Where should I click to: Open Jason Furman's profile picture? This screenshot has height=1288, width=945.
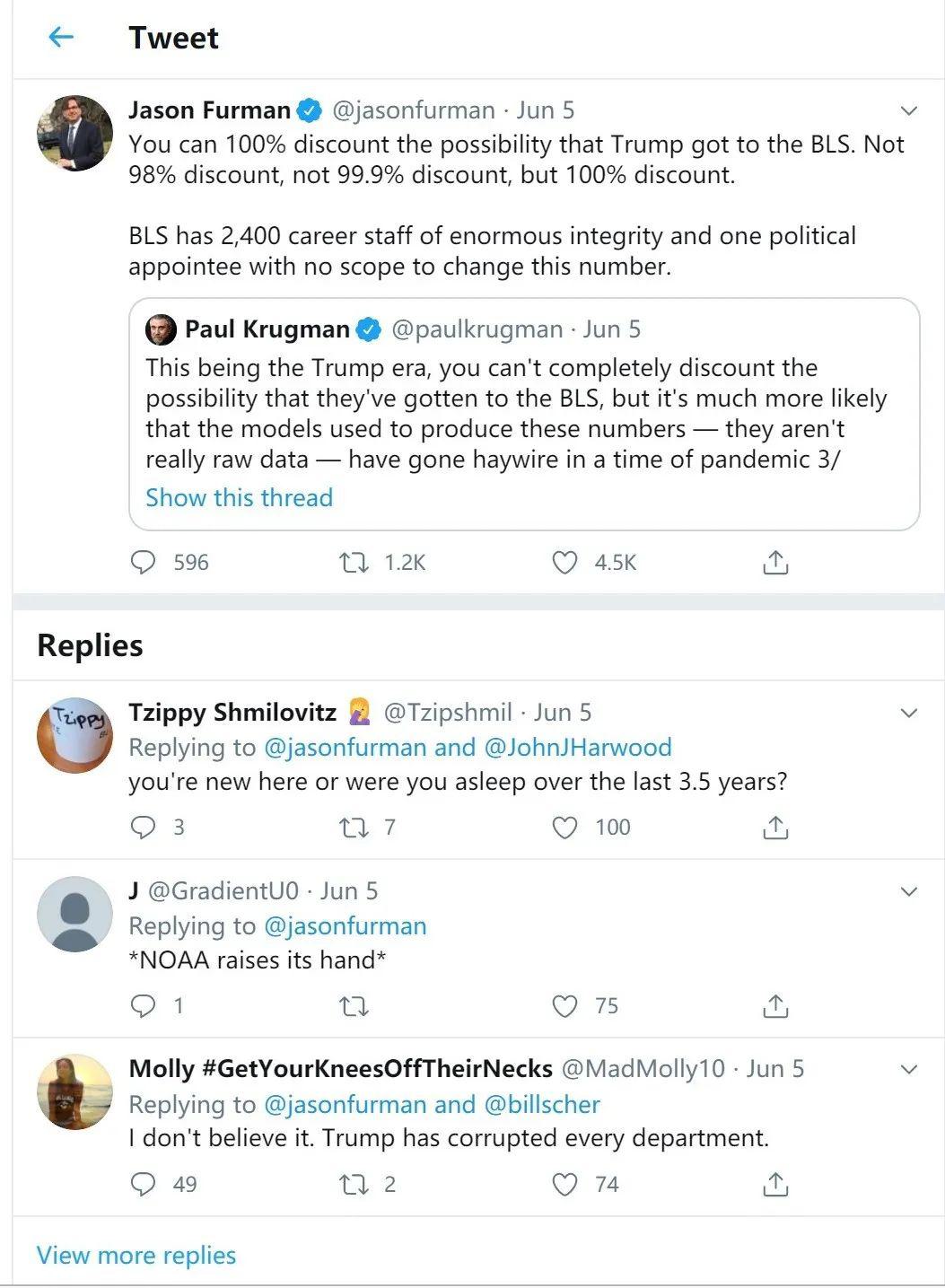click(x=74, y=133)
